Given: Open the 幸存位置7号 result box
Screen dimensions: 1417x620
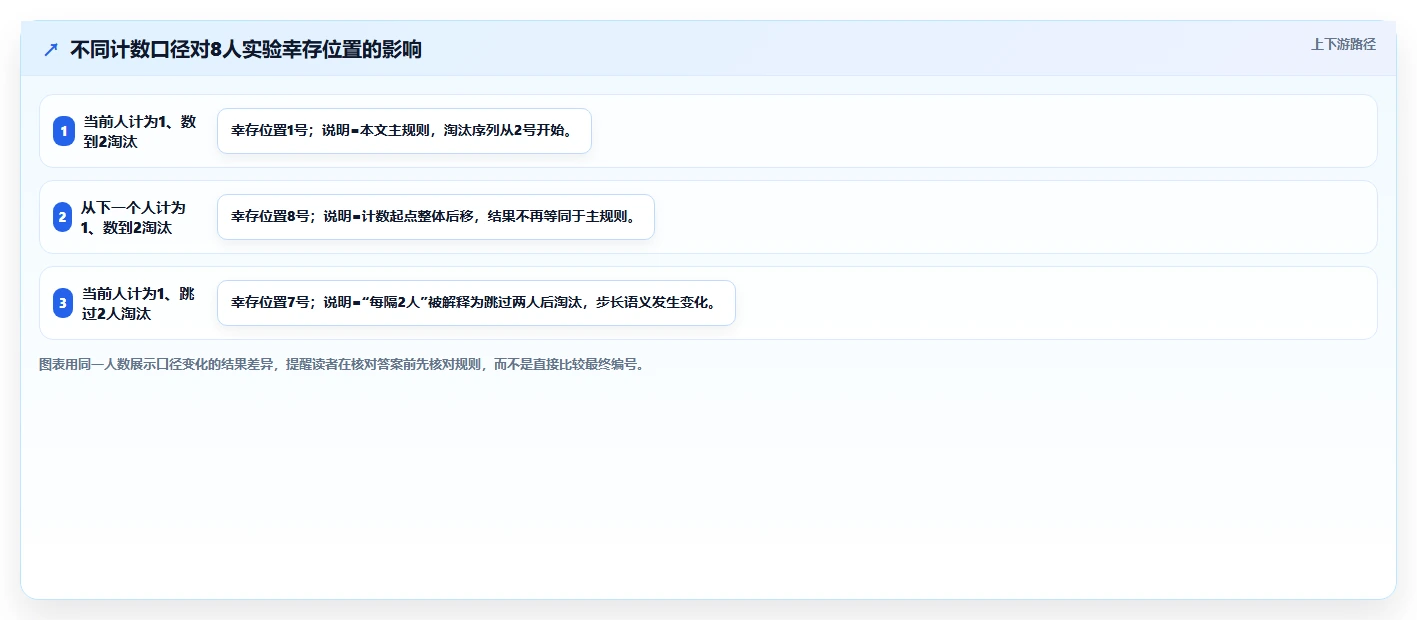Looking at the screenshot, I should 476,303.
